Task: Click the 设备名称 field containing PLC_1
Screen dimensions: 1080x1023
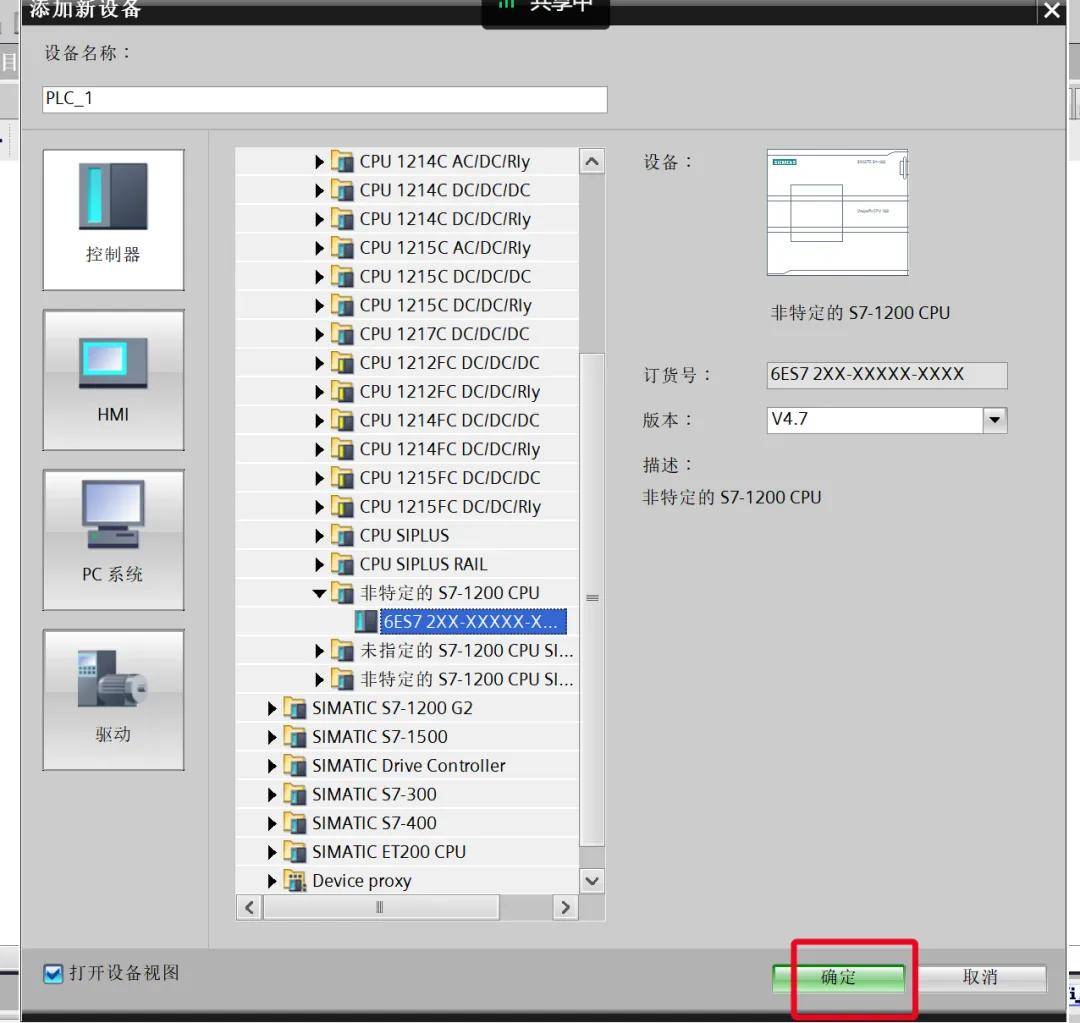Action: click(324, 99)
